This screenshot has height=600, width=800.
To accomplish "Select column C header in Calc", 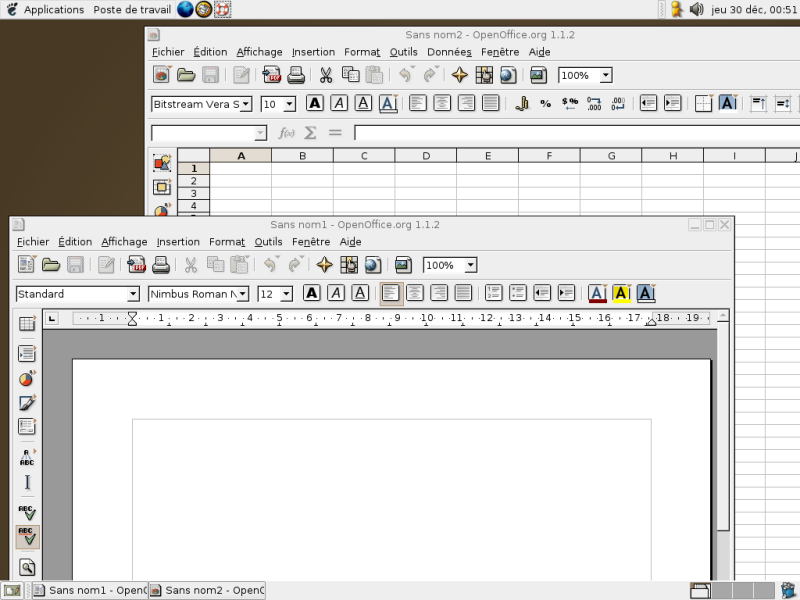I will point(364,156).
